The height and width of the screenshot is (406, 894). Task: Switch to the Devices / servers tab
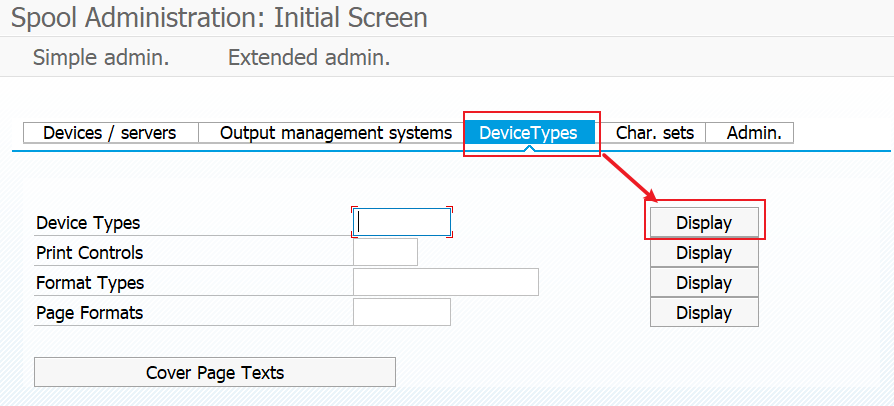111,133
